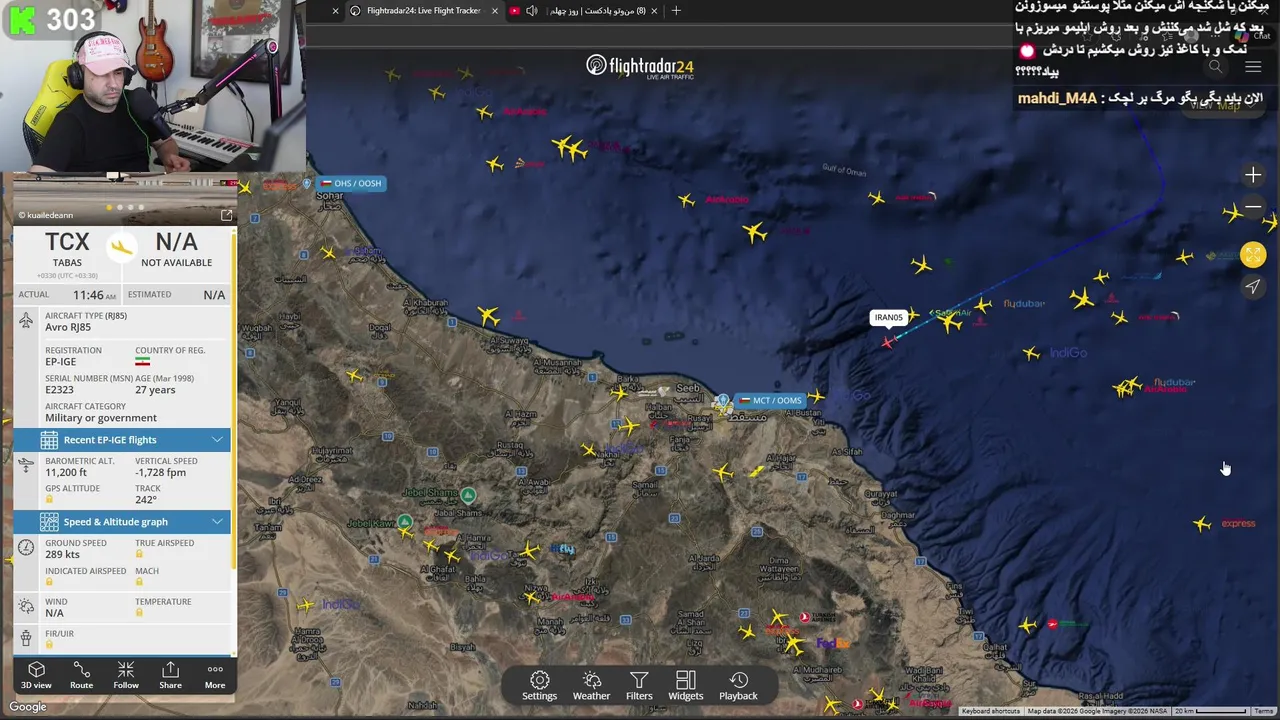The height and width of the screenshot is (720, 1280).
Task: Share this flight via Share icon
Action: (x=170, y=675)
